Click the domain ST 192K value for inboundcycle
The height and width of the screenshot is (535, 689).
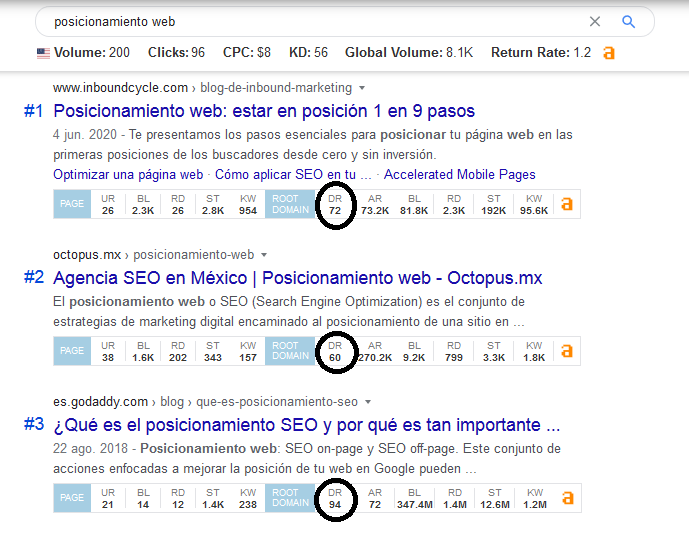[x=493, y=210]
